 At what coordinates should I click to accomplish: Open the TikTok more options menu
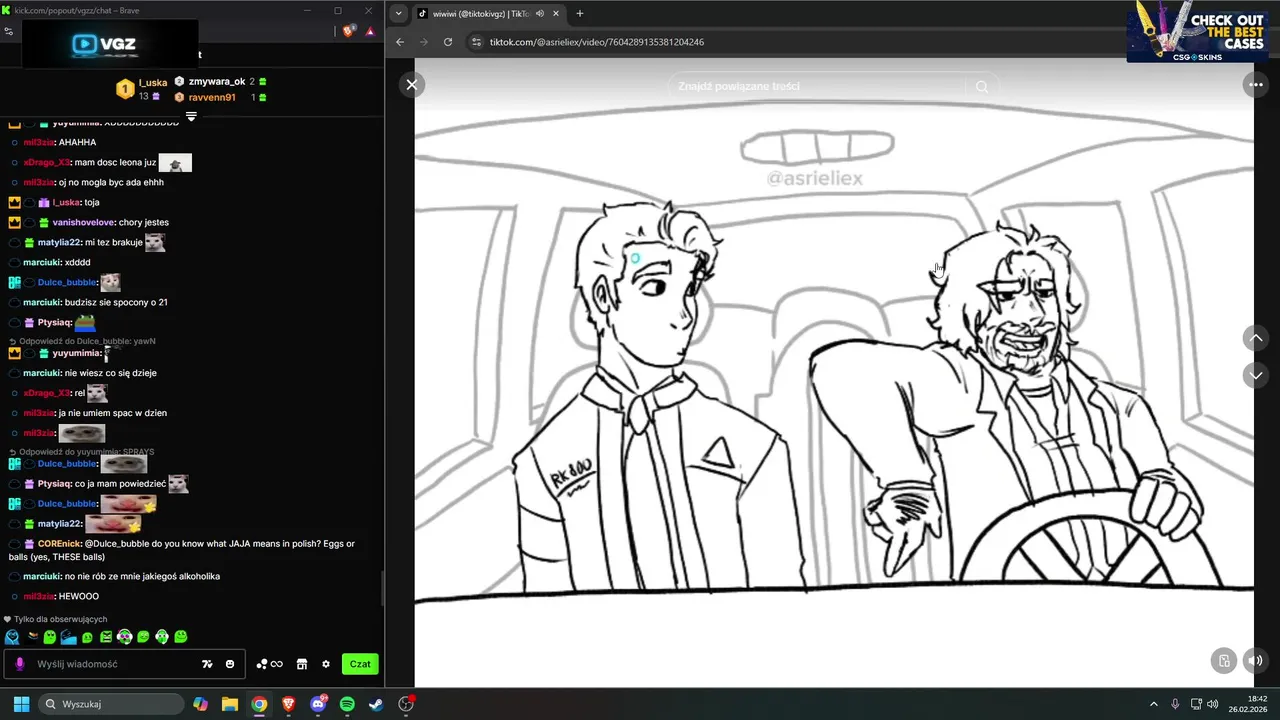(x=1255, y=85)
